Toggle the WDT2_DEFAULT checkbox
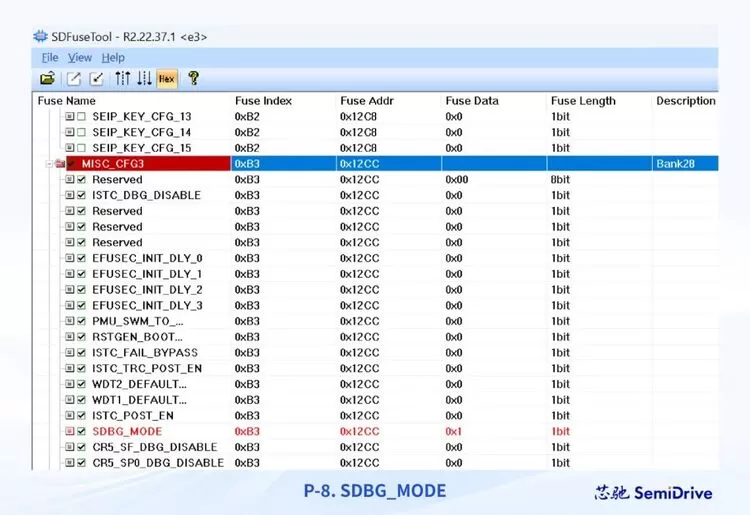Viewport: 750px width, 515px height. coord(82,384)
